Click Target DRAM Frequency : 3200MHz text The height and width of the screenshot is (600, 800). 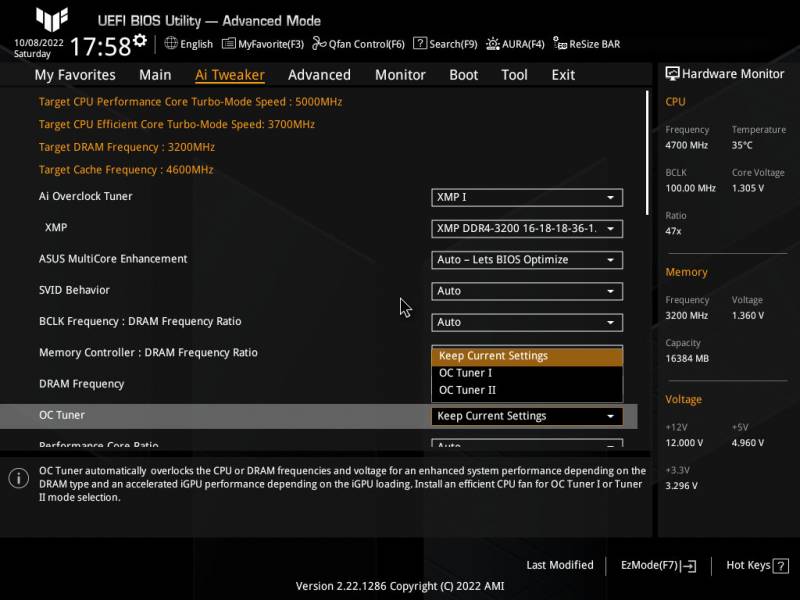(127, 147)
